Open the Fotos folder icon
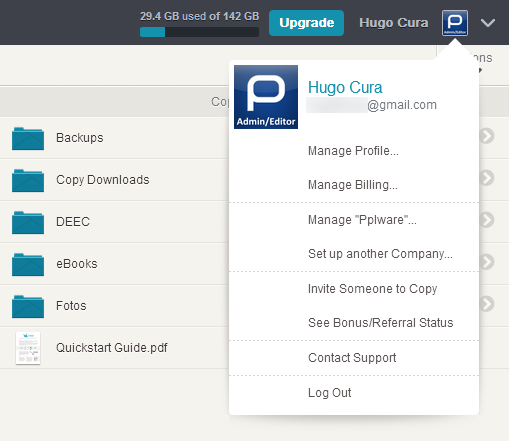 [x=28, y=307]
